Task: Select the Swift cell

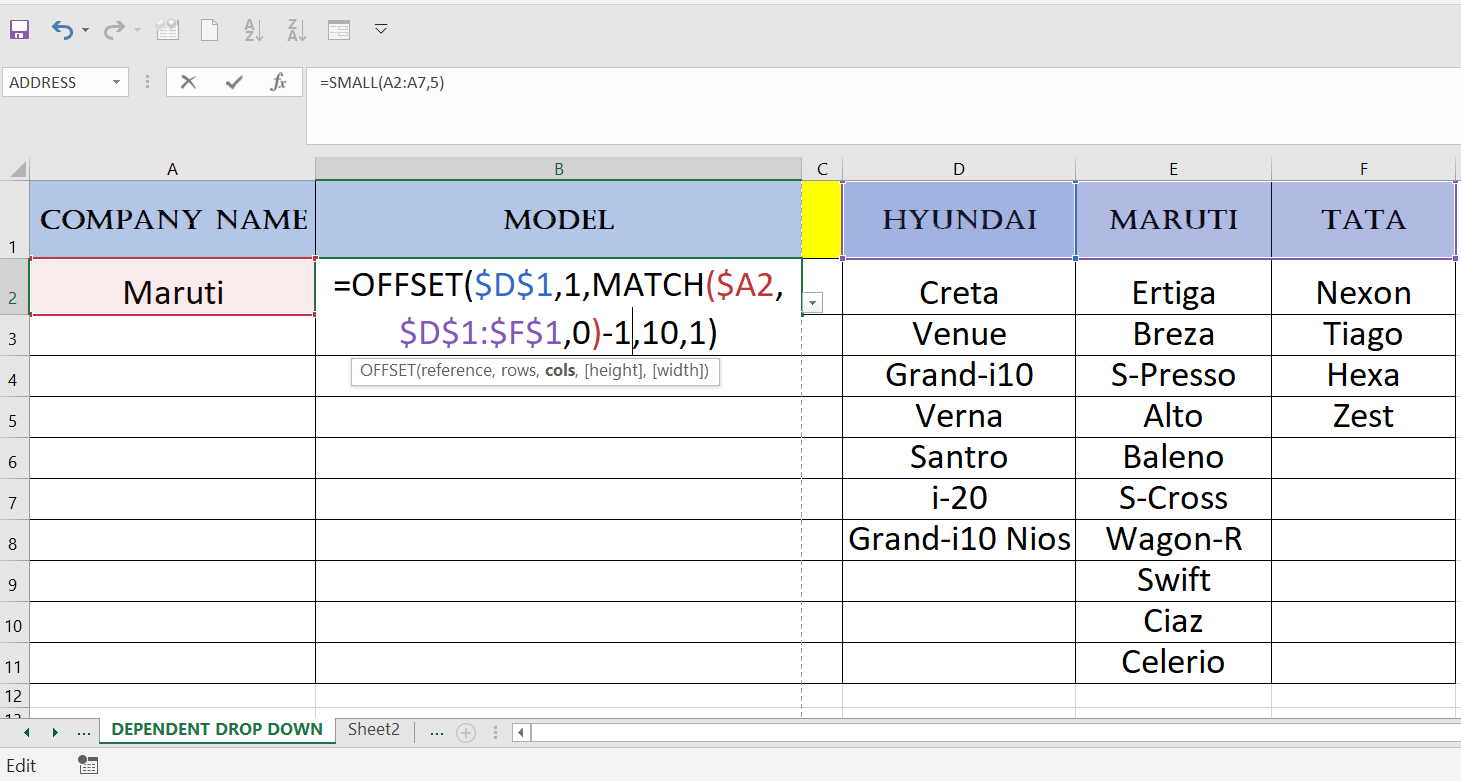Action: (1173, 580)
